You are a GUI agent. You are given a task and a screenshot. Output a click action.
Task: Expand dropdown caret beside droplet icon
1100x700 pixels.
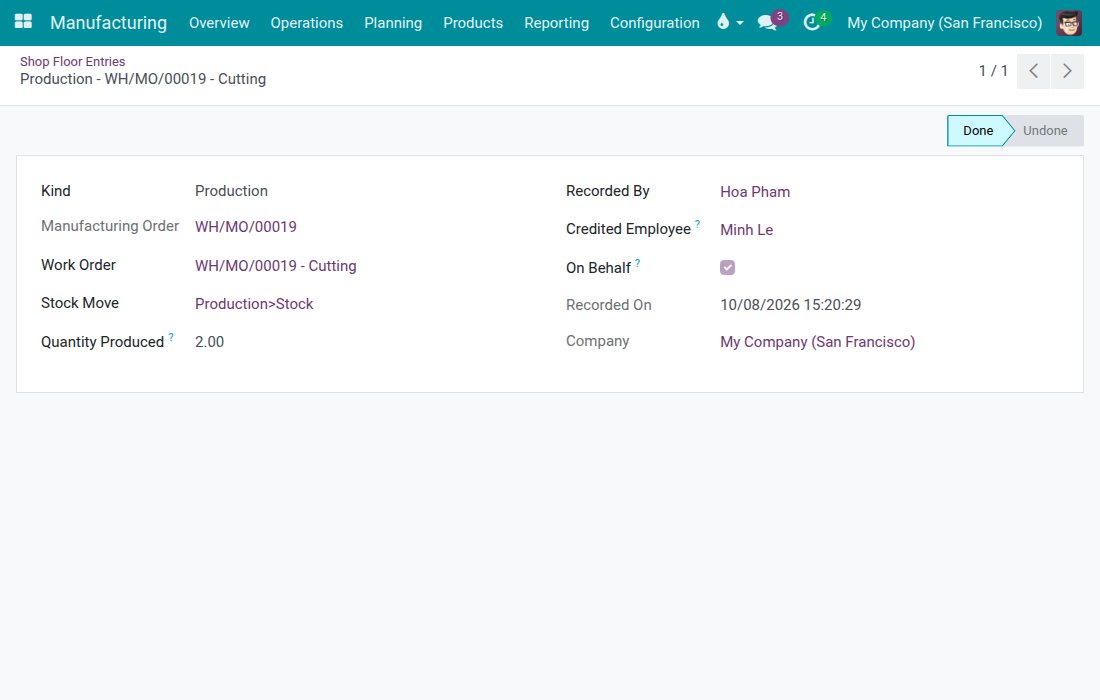(x=740, y=23)
